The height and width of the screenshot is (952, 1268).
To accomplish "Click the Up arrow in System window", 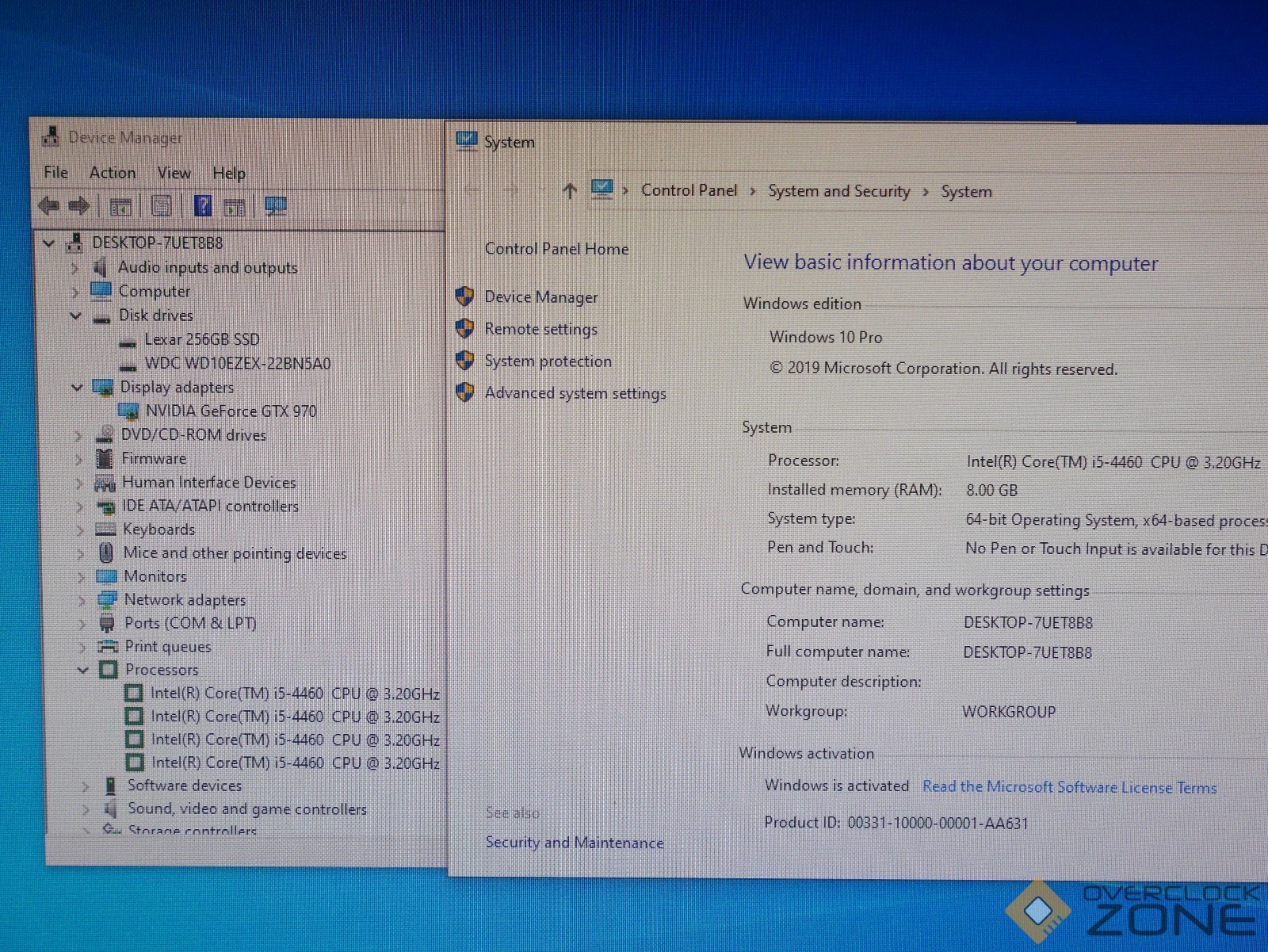I will coord(569,191).
